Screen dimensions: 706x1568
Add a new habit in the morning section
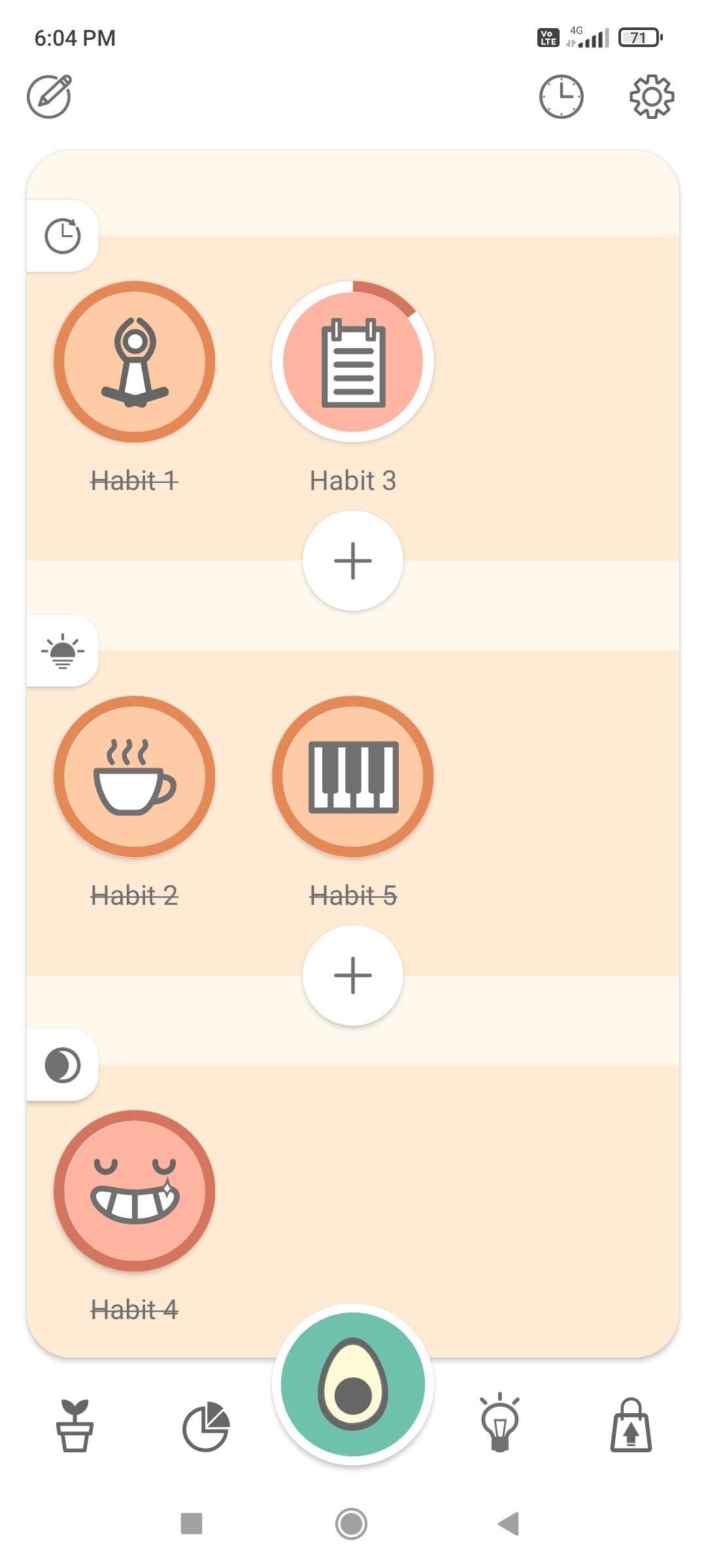pos(352,975)
